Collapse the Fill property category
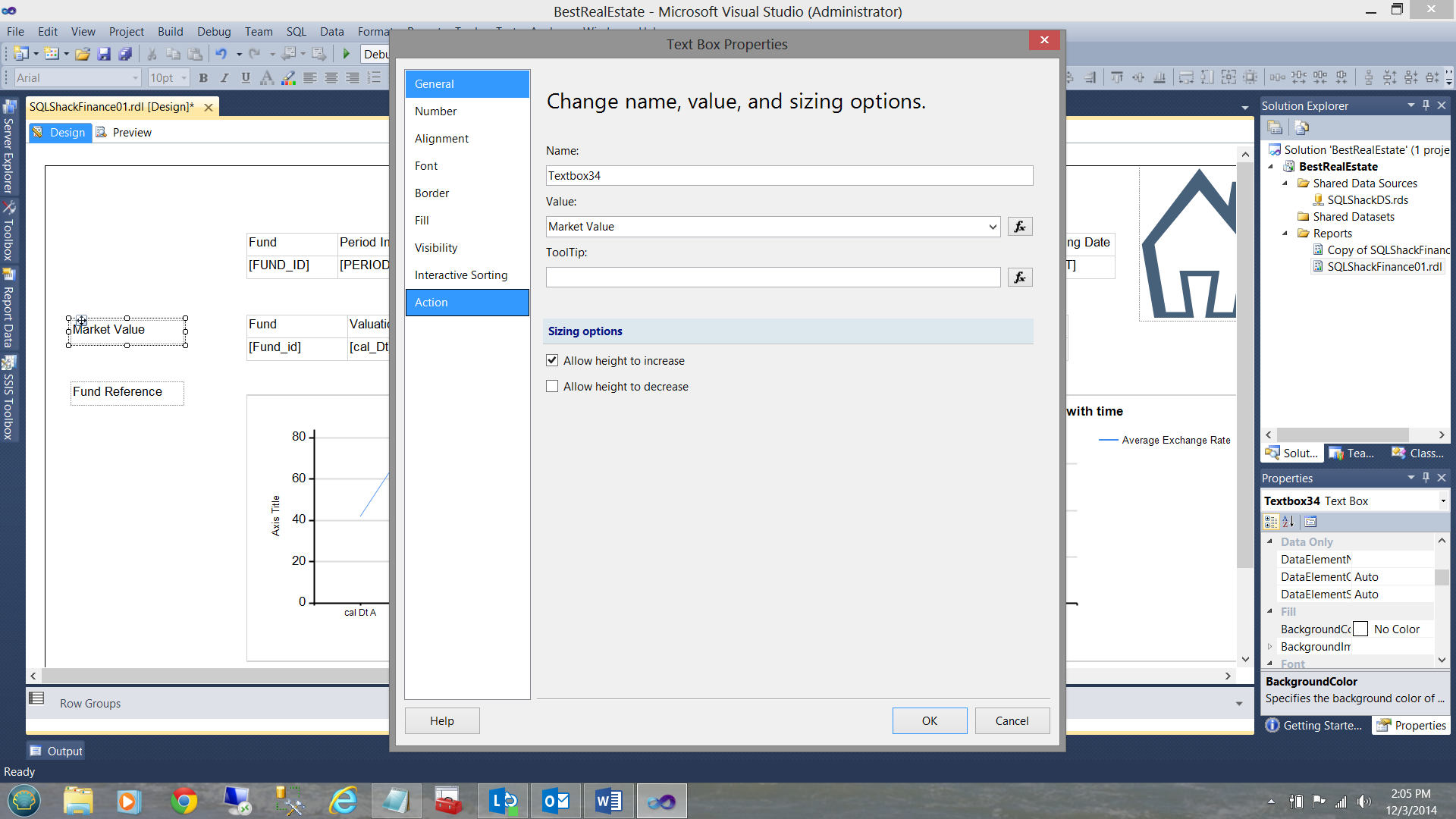1456x819 pixels. 1270,612
